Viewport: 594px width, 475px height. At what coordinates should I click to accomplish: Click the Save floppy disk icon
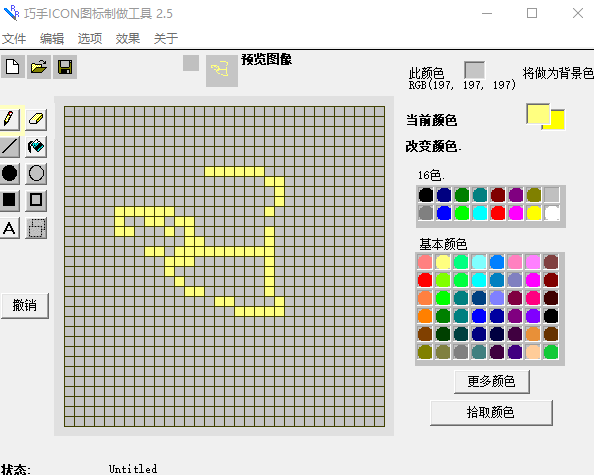[65, 67]
